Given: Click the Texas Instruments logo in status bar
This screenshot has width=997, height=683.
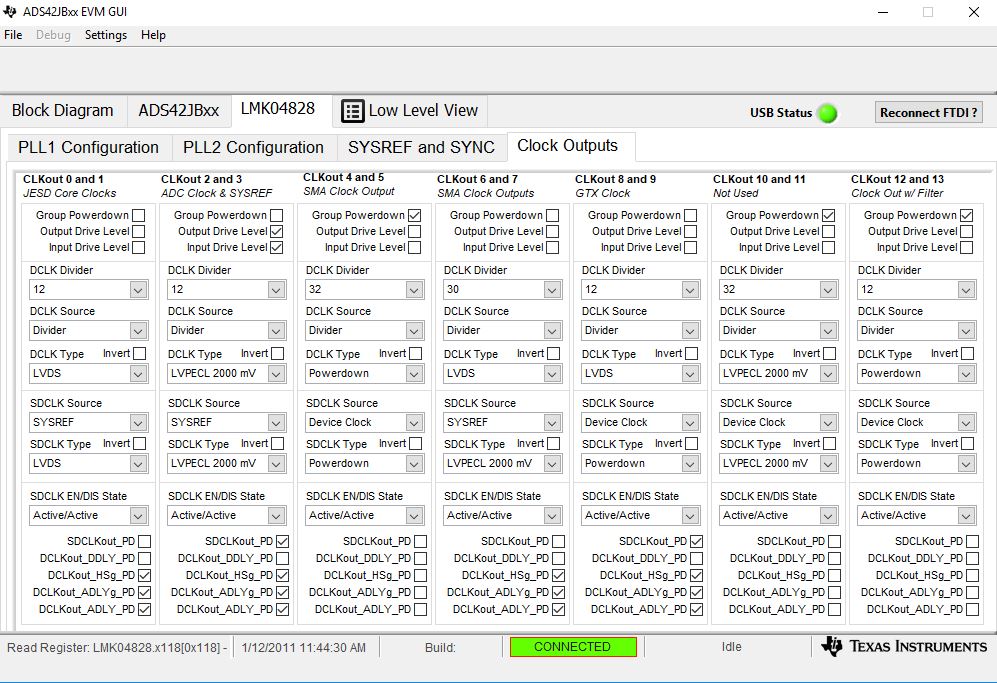Looking at the screenshot, I should point(904,646).
